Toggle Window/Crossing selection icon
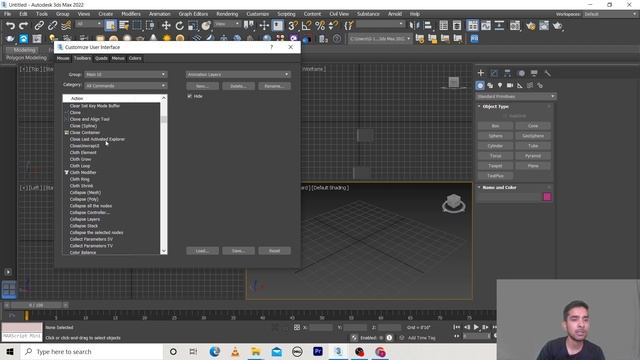Image resolution: width=640 pixels, height=360 pixels. [150, 26]
